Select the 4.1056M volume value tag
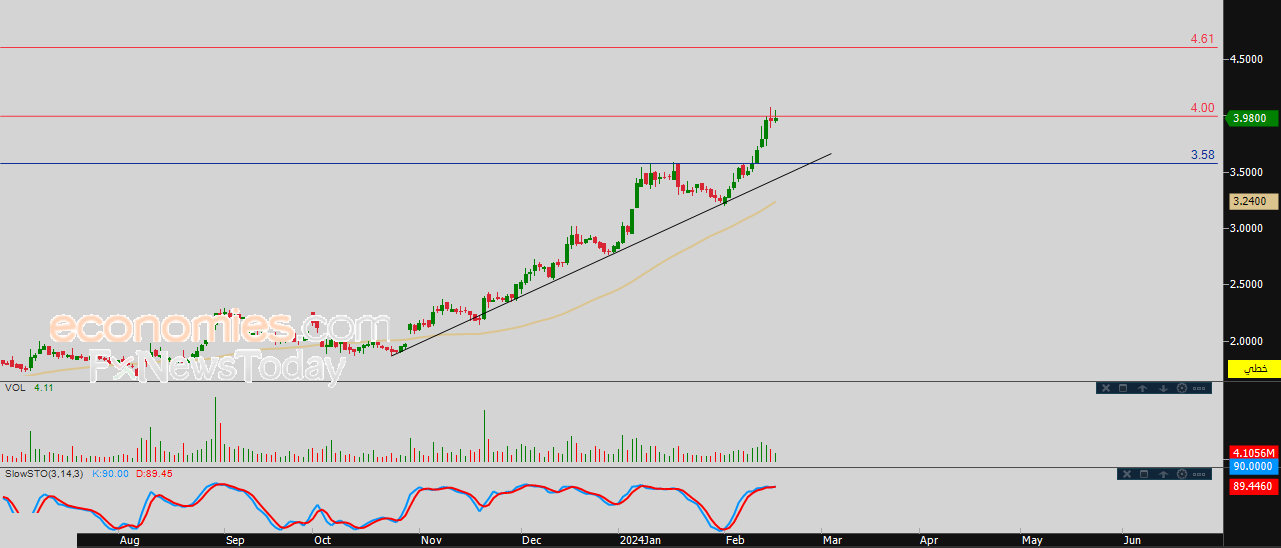Screen dimensions: 1281x548 click(1254, 452)
